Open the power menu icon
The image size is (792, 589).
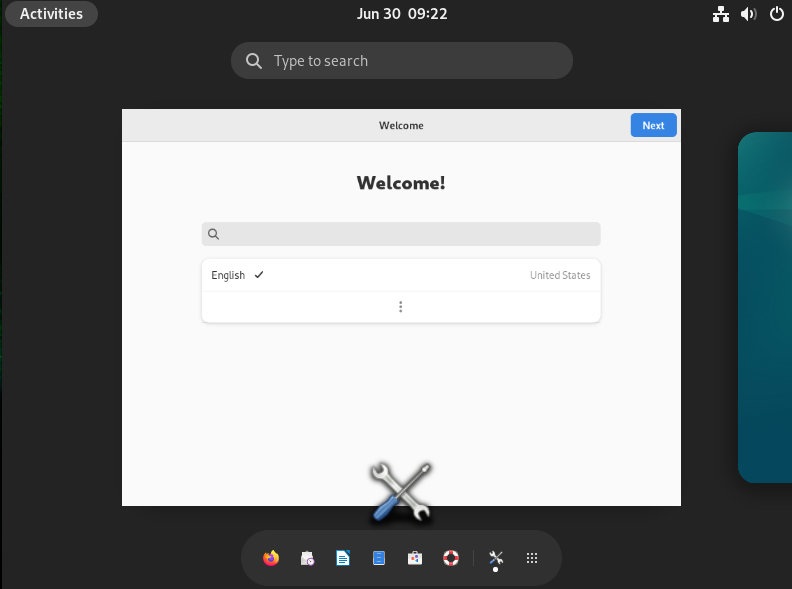pyautogui.click(x=776, y=14)
